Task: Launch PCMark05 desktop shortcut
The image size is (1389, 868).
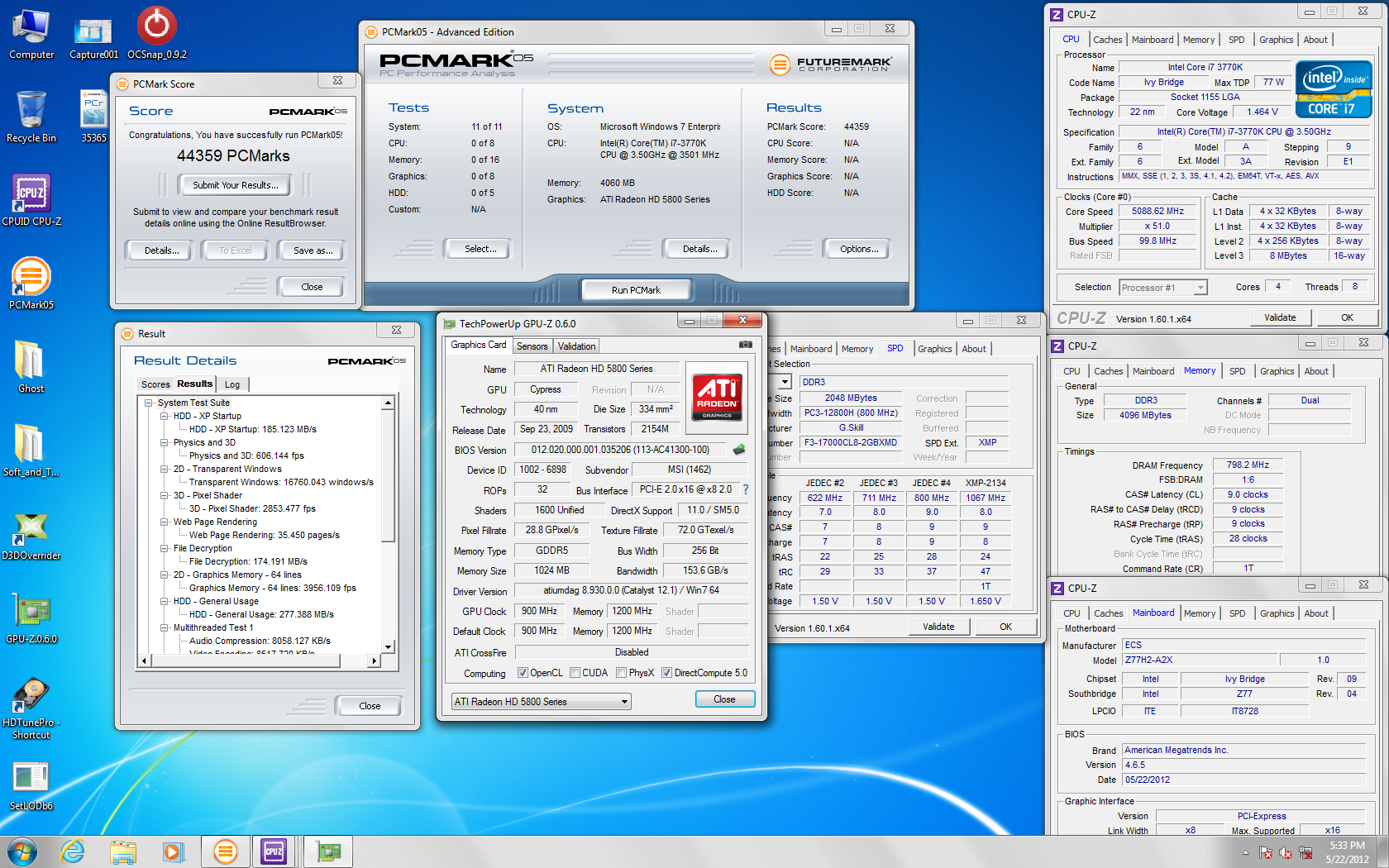Action: pos(31,283)
